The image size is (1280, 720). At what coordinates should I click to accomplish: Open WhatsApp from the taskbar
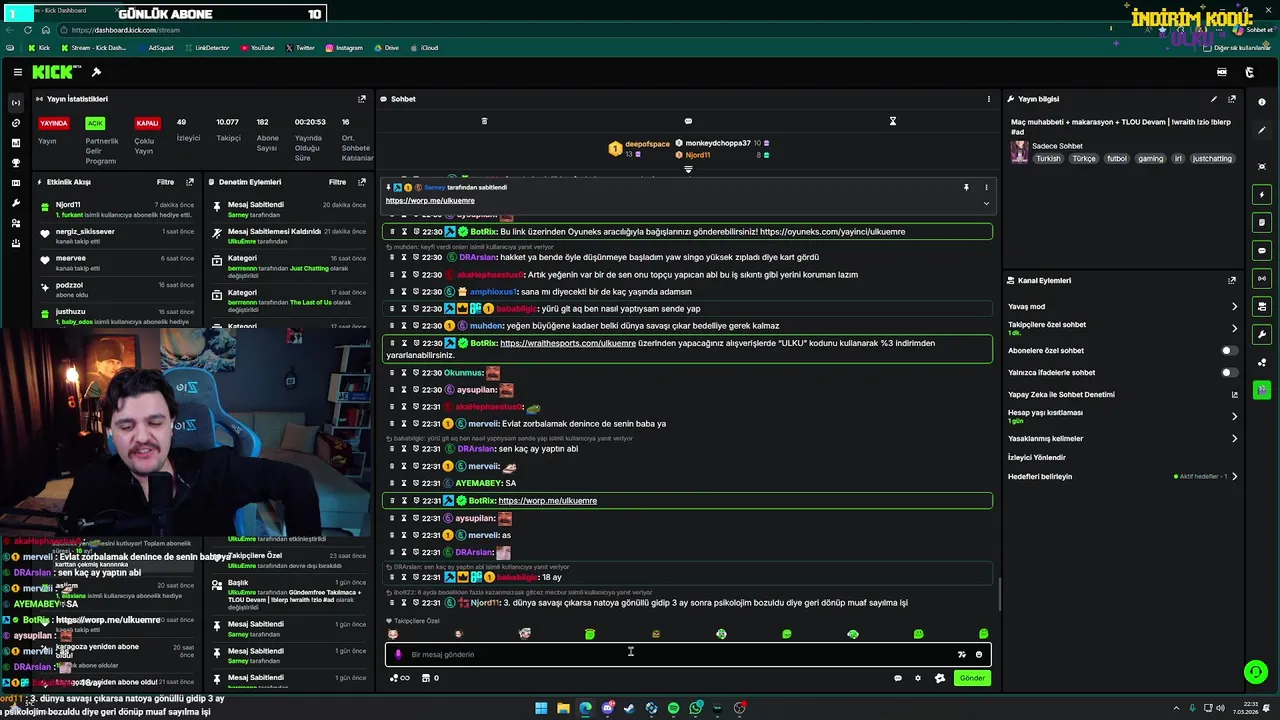[695, 708]
